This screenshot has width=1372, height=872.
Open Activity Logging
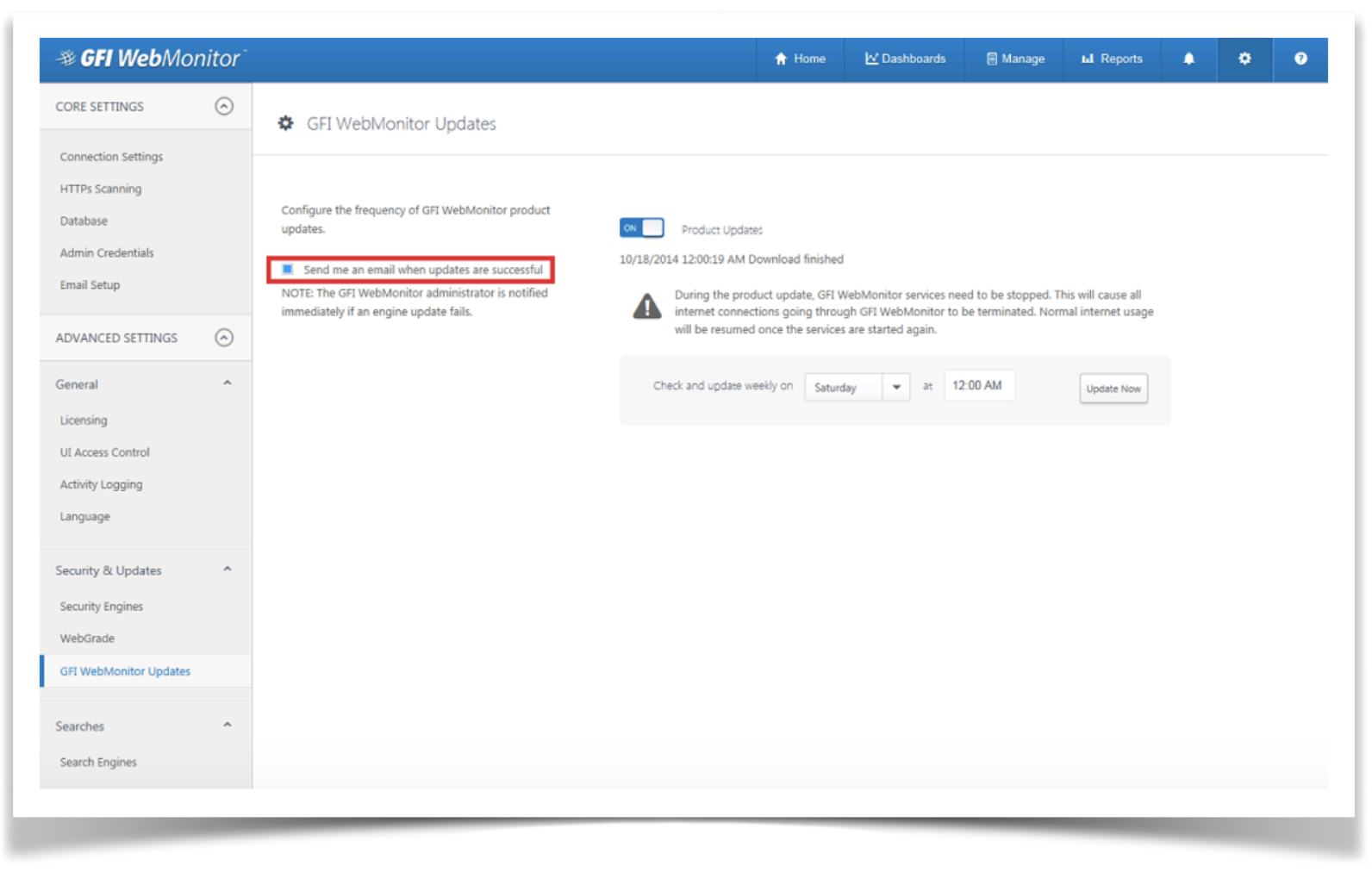(101, 484)
